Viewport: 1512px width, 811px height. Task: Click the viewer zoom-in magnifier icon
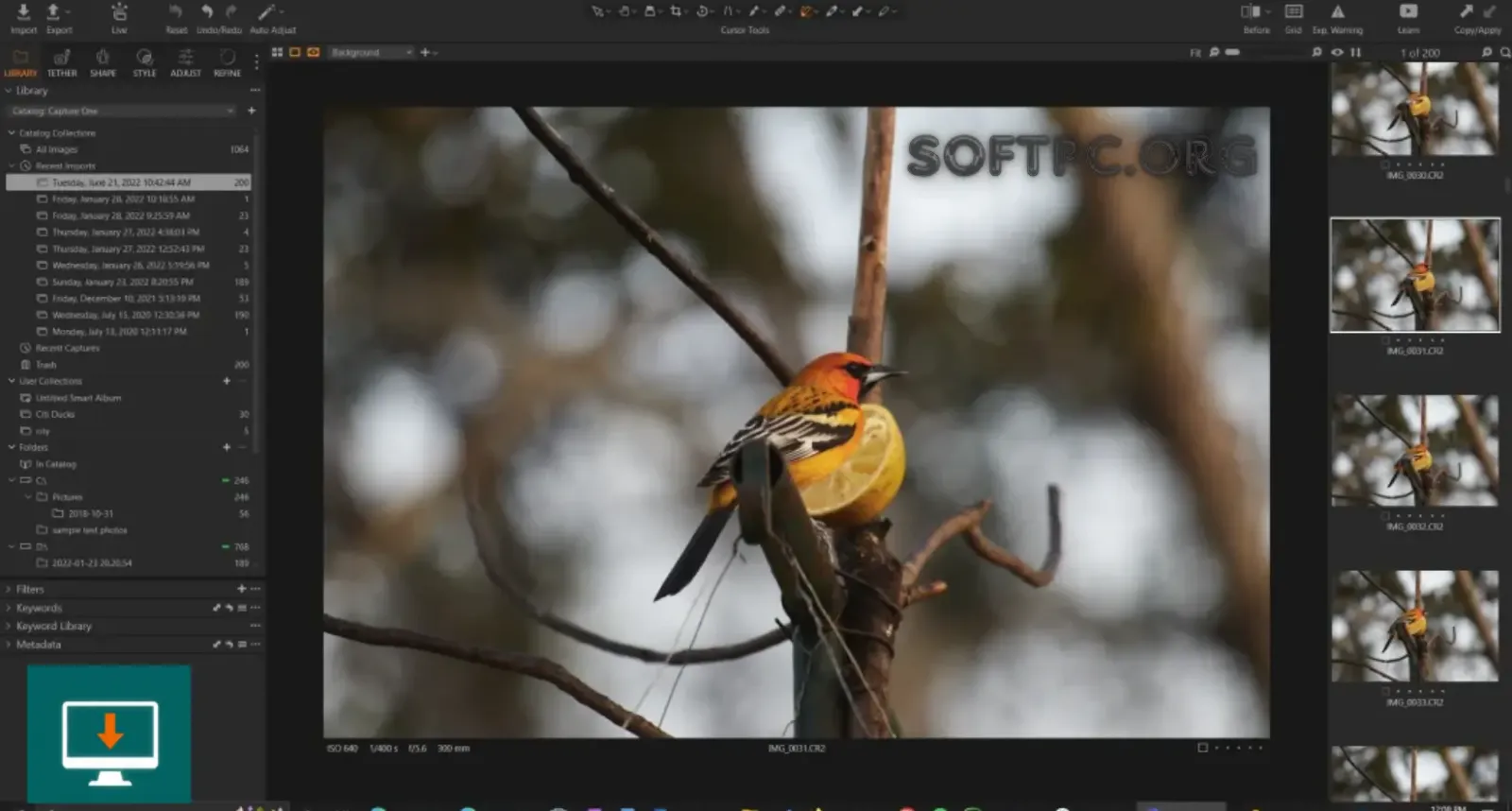tap(1316, 52)
